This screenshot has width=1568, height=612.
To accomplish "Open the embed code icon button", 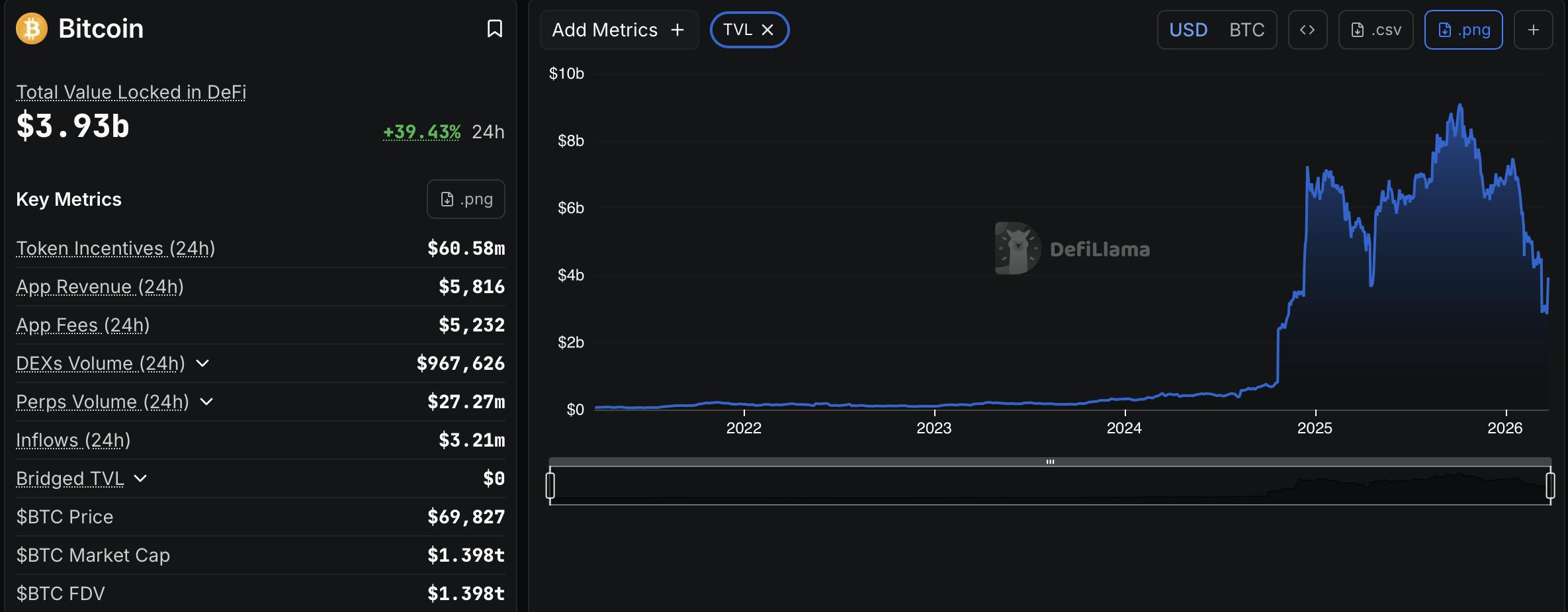I will pyautogui.click(x=1307, y=30).
